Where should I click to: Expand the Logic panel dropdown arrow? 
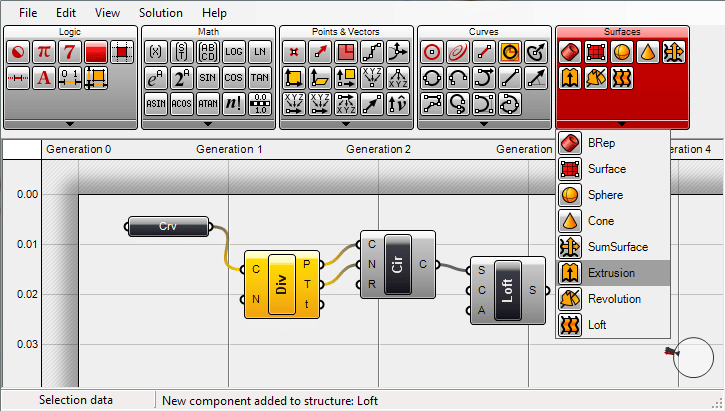(70, 123)
